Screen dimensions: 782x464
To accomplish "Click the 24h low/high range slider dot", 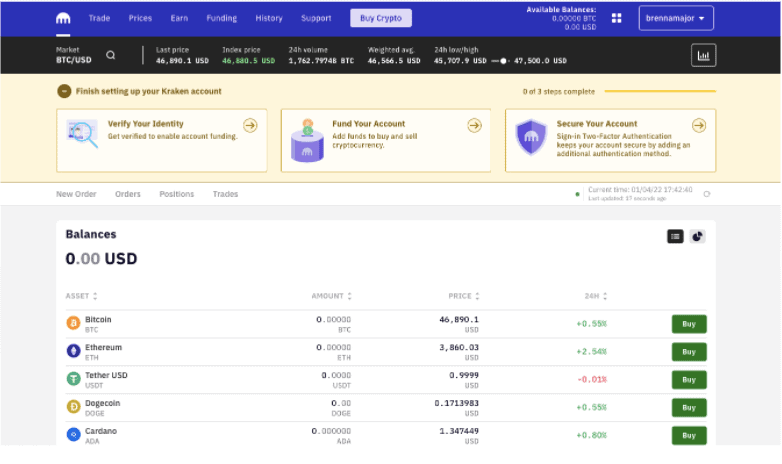I will [x=503, y=61].
